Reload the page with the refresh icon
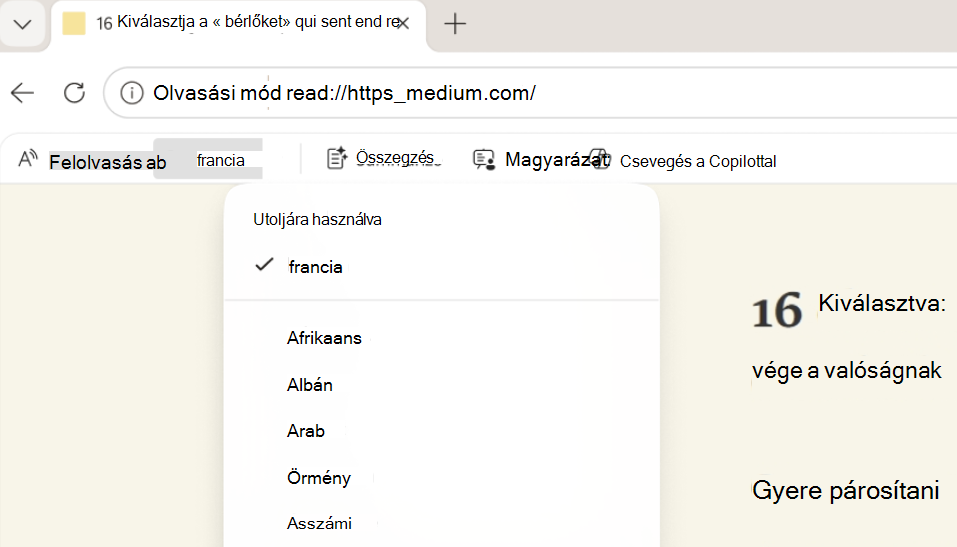 click(74, 93)
